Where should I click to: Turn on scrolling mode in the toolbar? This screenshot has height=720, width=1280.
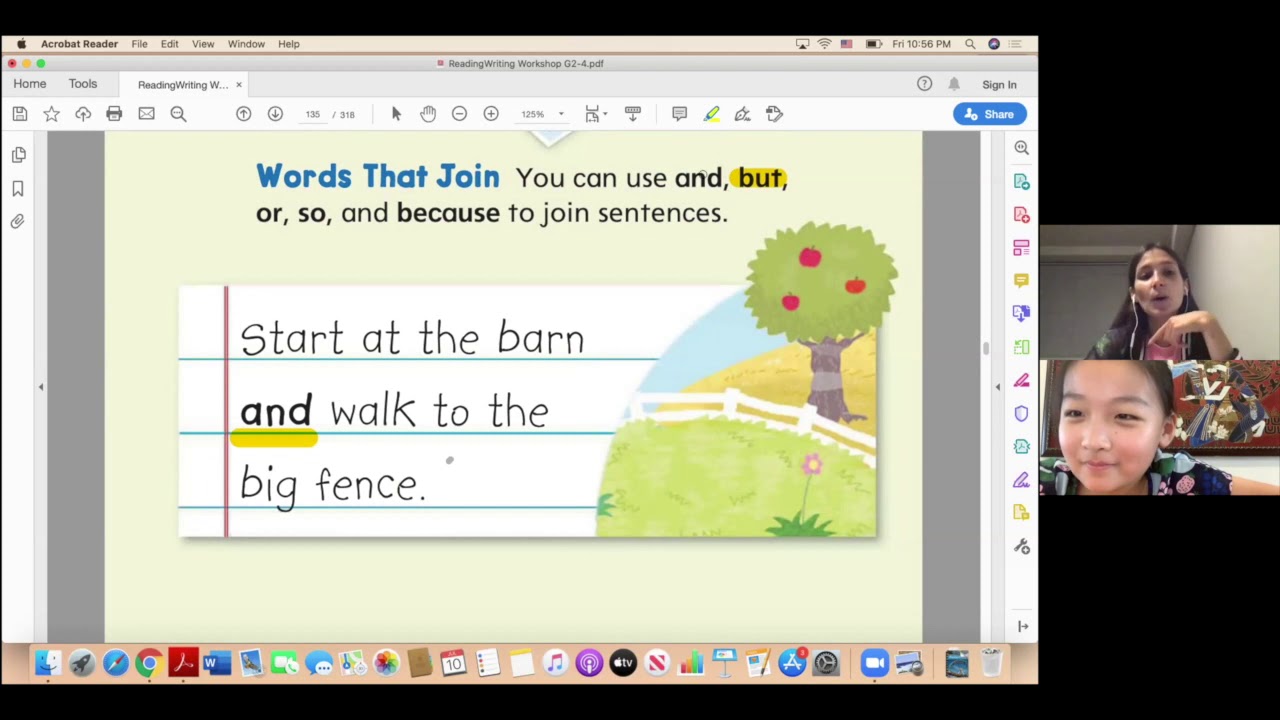tap(633, 114)
